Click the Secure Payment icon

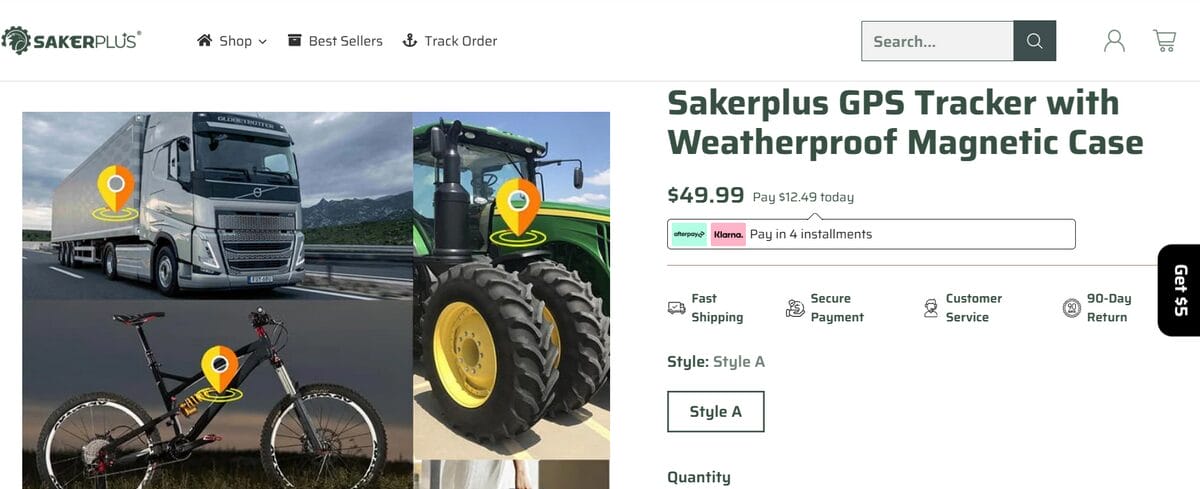click(795, 308)
